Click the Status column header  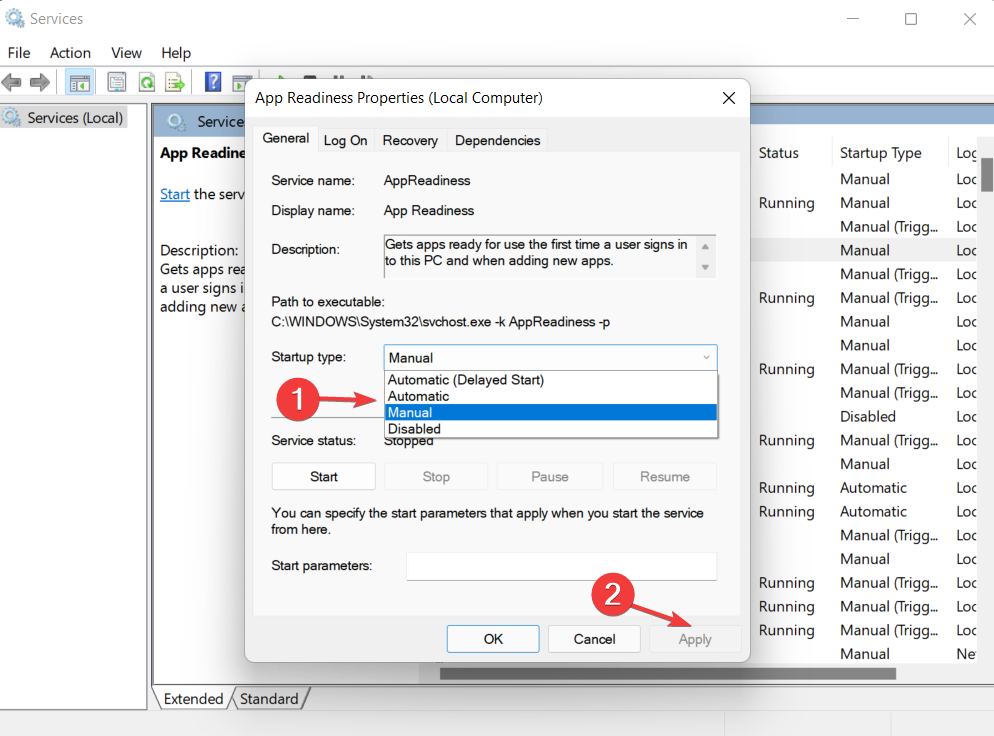[x=778, y=153]
